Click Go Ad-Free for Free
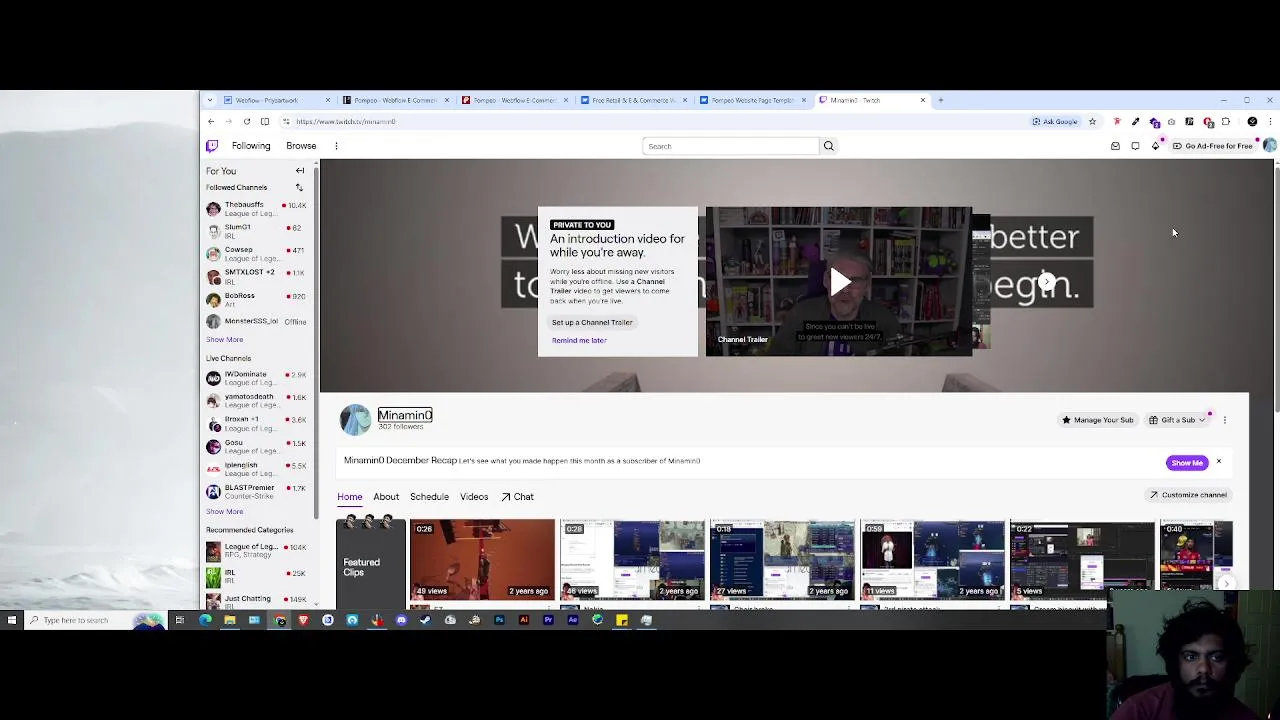1280x720 pixels. [1213, 146]
